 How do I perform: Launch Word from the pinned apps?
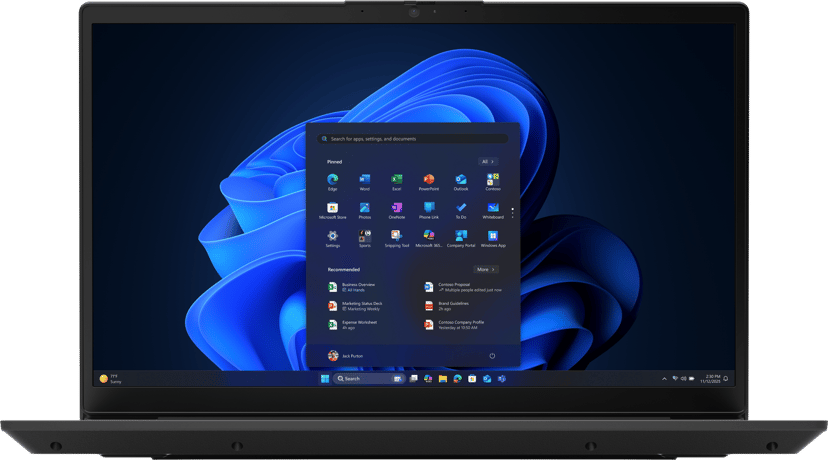coord(364,181)
